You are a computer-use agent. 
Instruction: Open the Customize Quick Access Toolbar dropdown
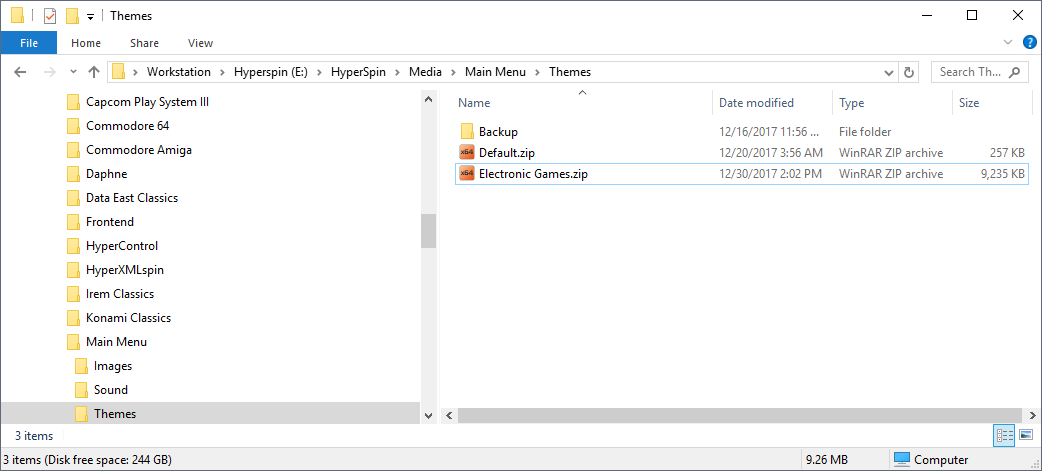(90, 17)
